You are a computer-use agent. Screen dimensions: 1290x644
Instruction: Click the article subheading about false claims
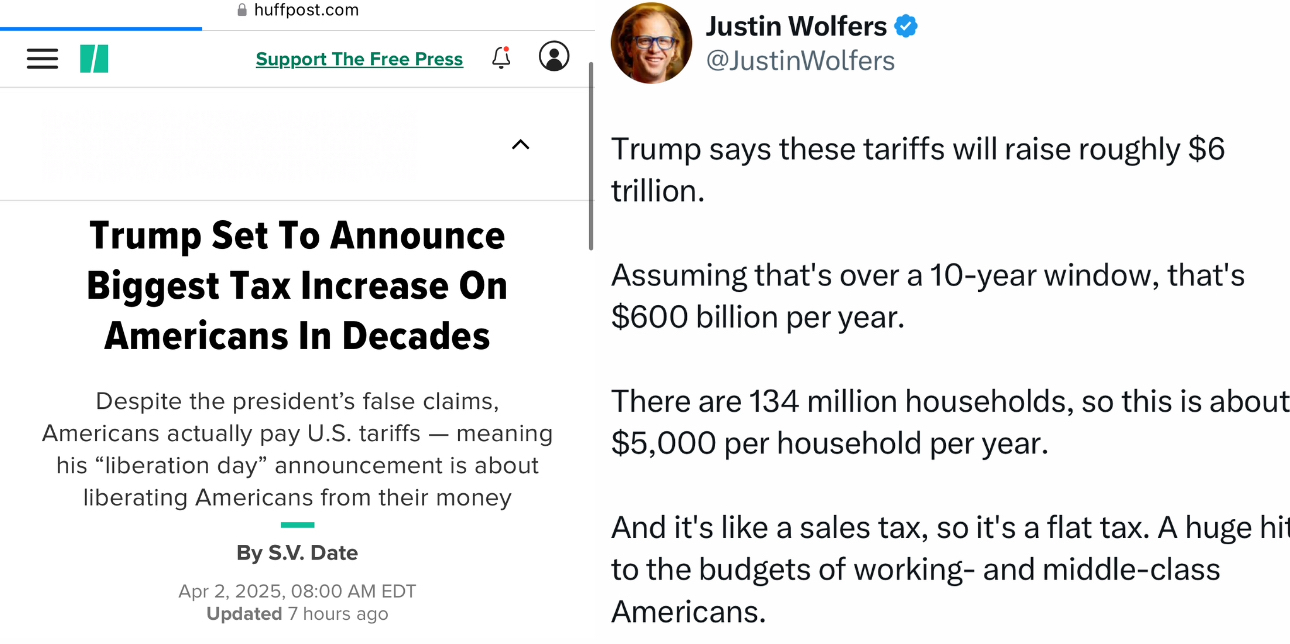click(297, 449)
